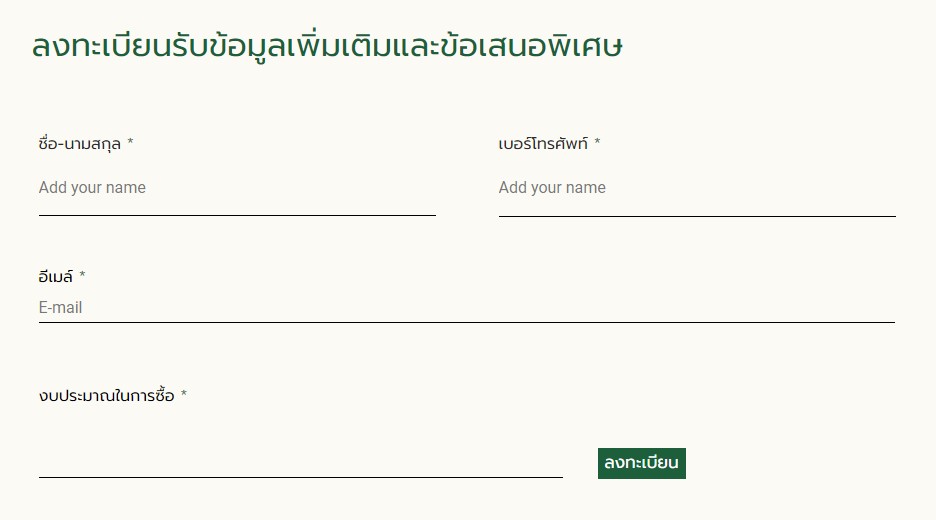The height and width of the screenshot is (520, 936).
Task: Click the required asterisk beside อีเมล์
Action: (x=82, y=275)
